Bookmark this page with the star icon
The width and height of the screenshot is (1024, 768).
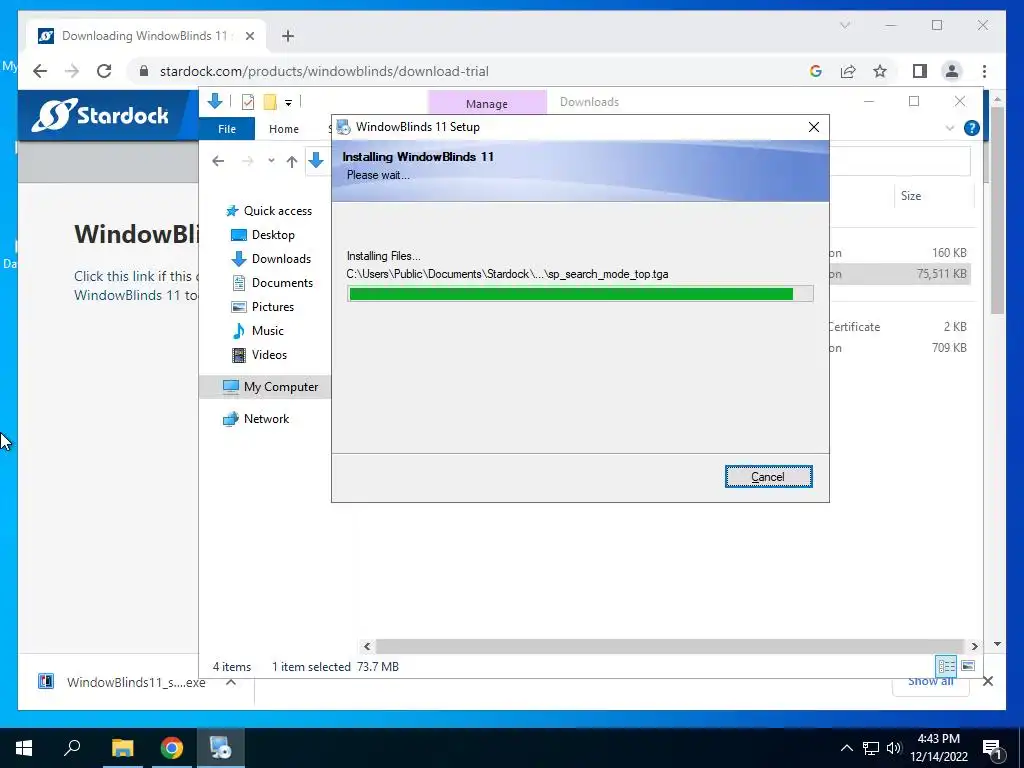(x=880, y=71)
